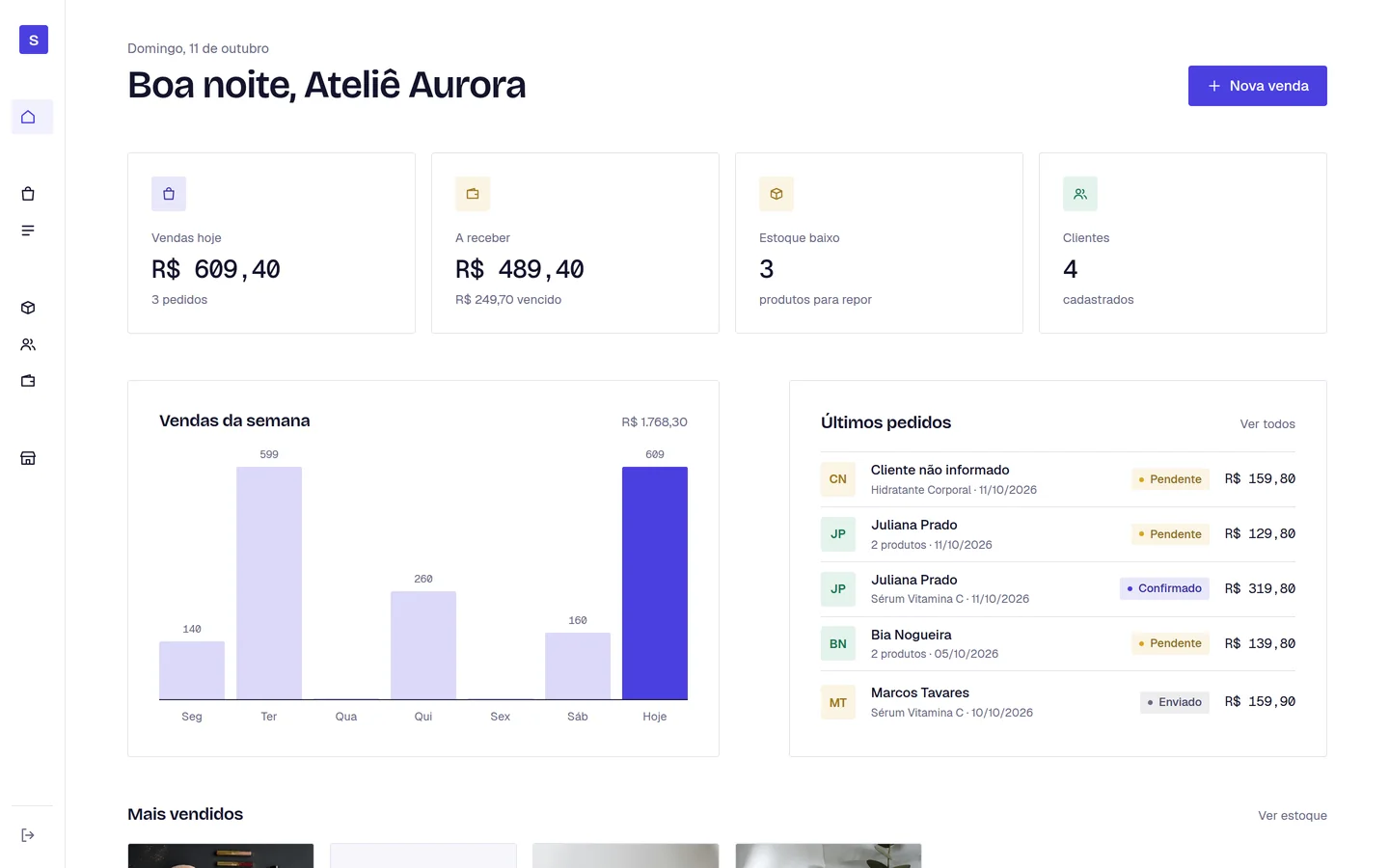Open the Ver estoque link
This screenshot has height=868, width=1389.
tap(1293, 816)
